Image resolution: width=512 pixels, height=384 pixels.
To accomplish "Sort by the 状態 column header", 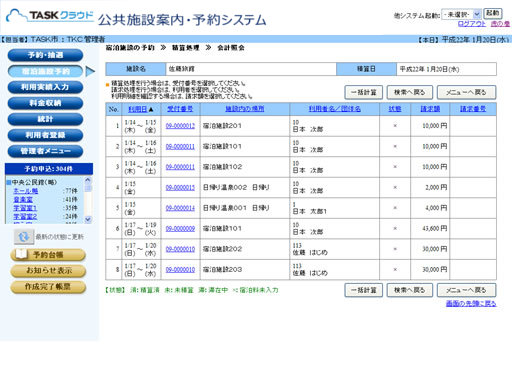I will (x=395, y=109).
